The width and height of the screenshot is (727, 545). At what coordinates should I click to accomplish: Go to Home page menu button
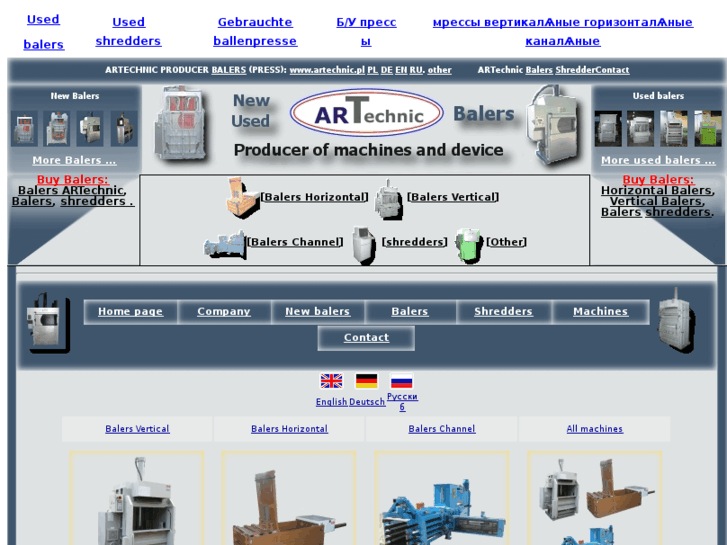click(x=130, y=312)
